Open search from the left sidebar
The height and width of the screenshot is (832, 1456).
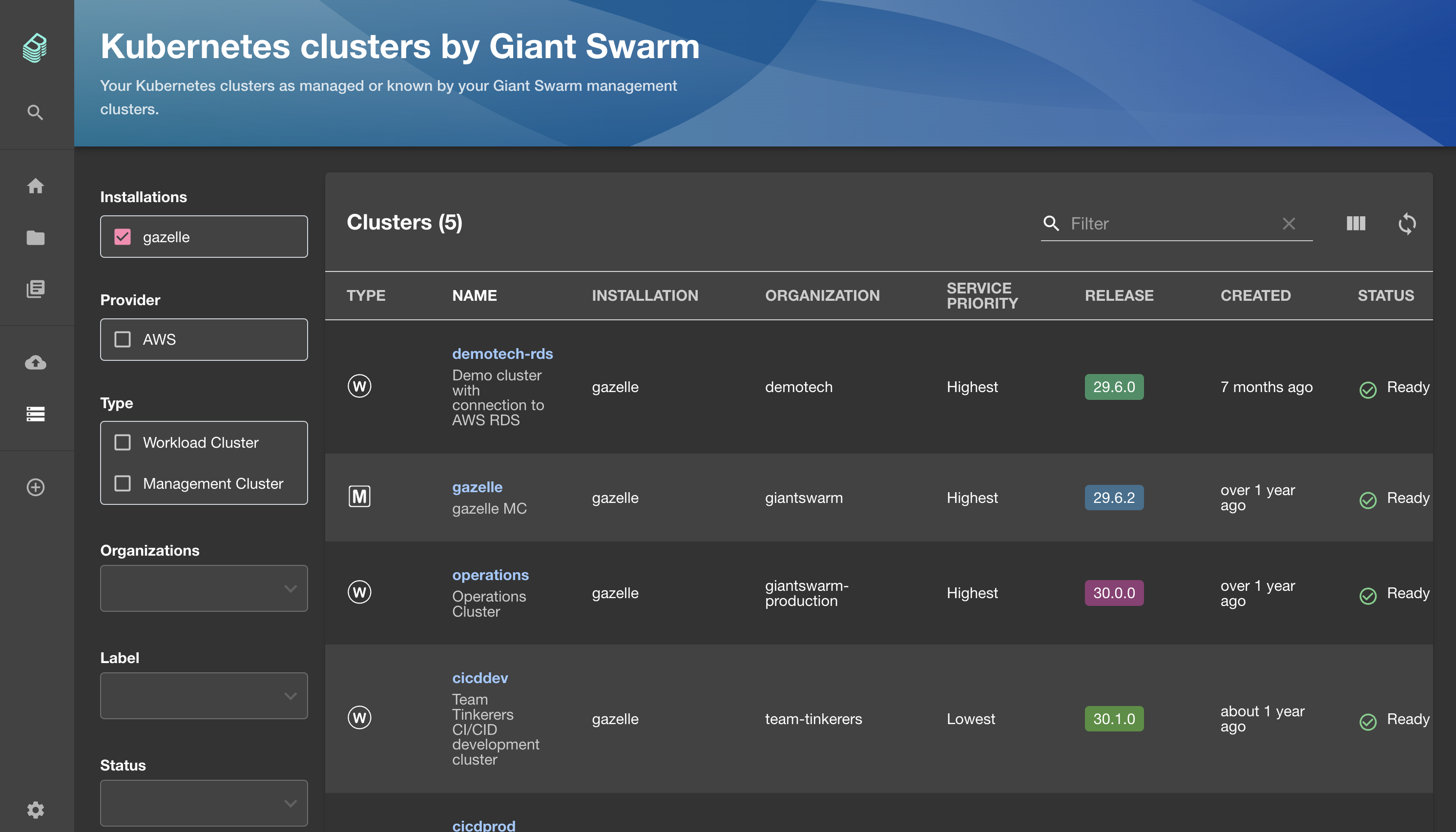tap(36, 112)
